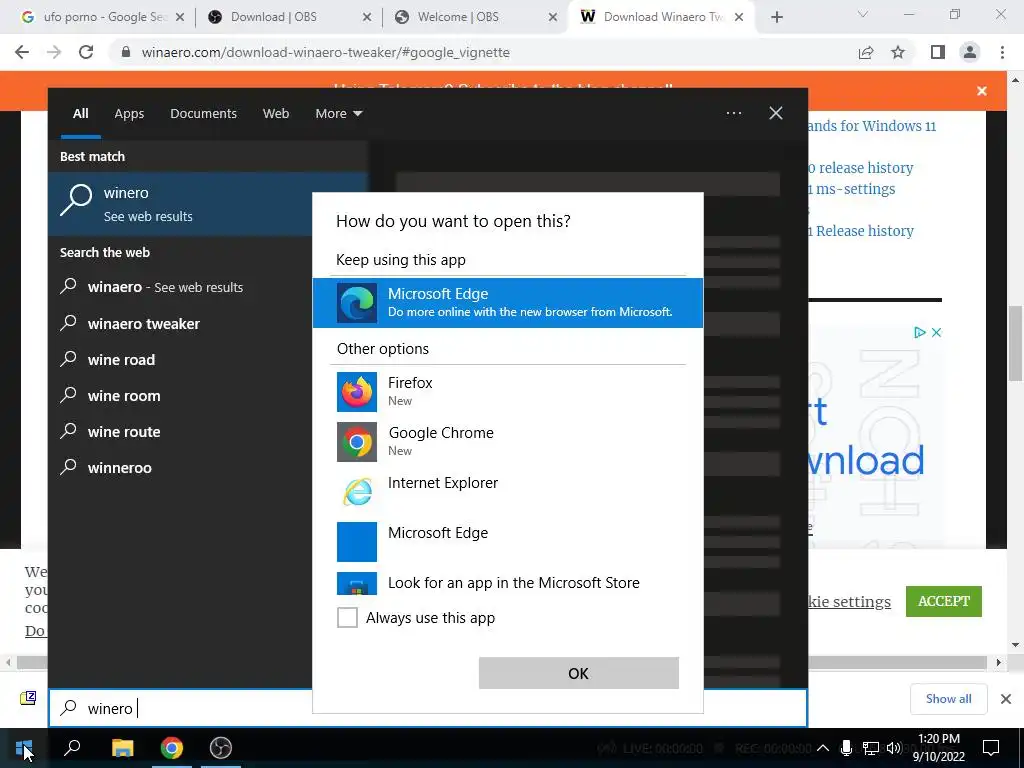Select the wine room suggestion
Image resolution: width=1024 pixels, height=768 pixels.
point(180,395)
